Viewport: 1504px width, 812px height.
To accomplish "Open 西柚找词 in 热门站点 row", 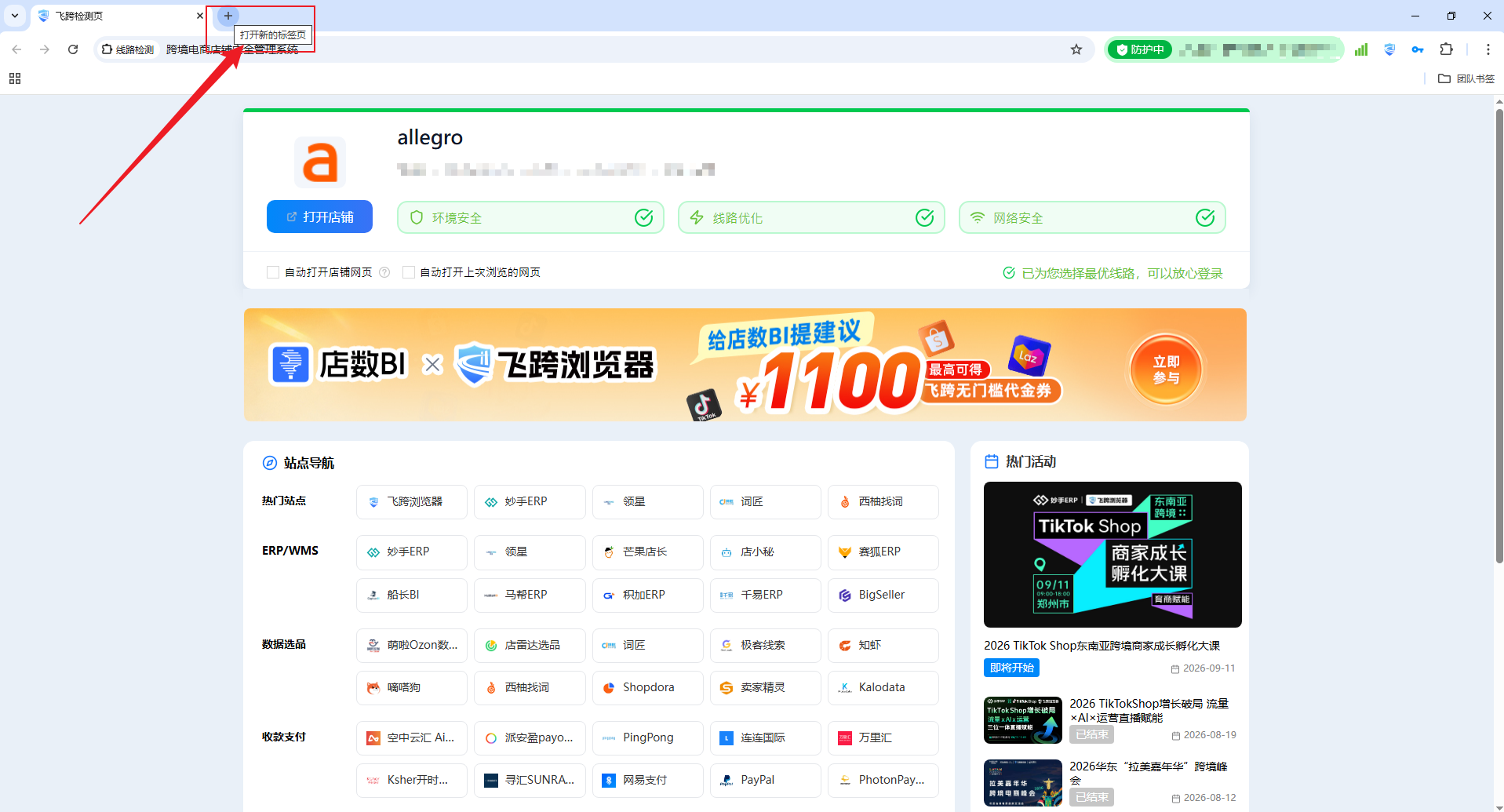I will (883, 501).
